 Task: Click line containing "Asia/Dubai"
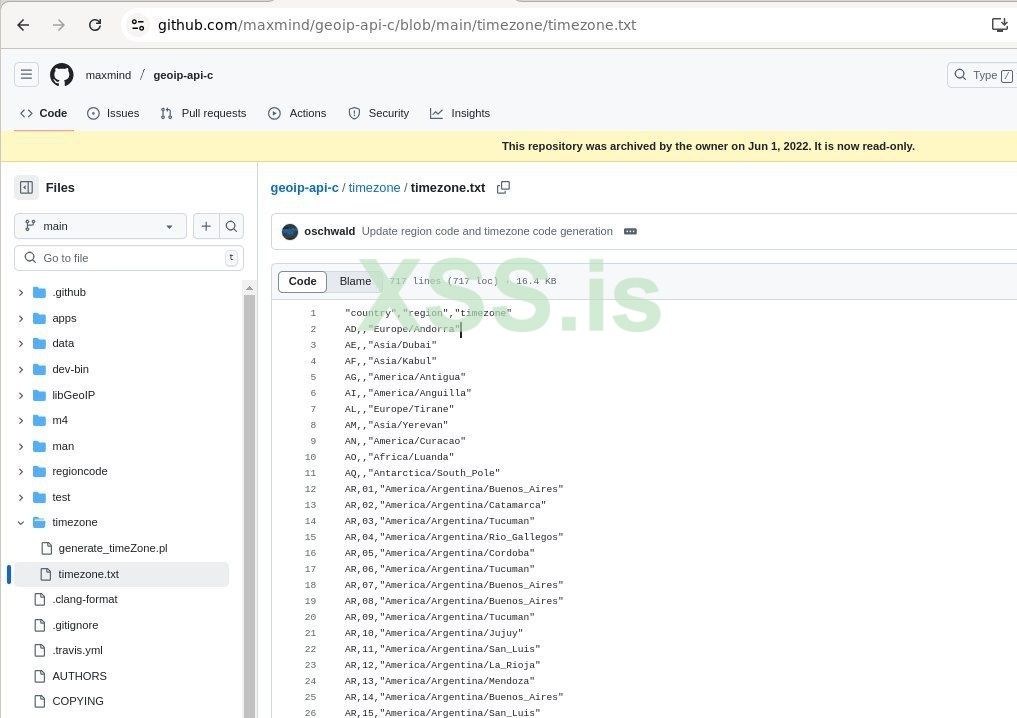[390, 345]
